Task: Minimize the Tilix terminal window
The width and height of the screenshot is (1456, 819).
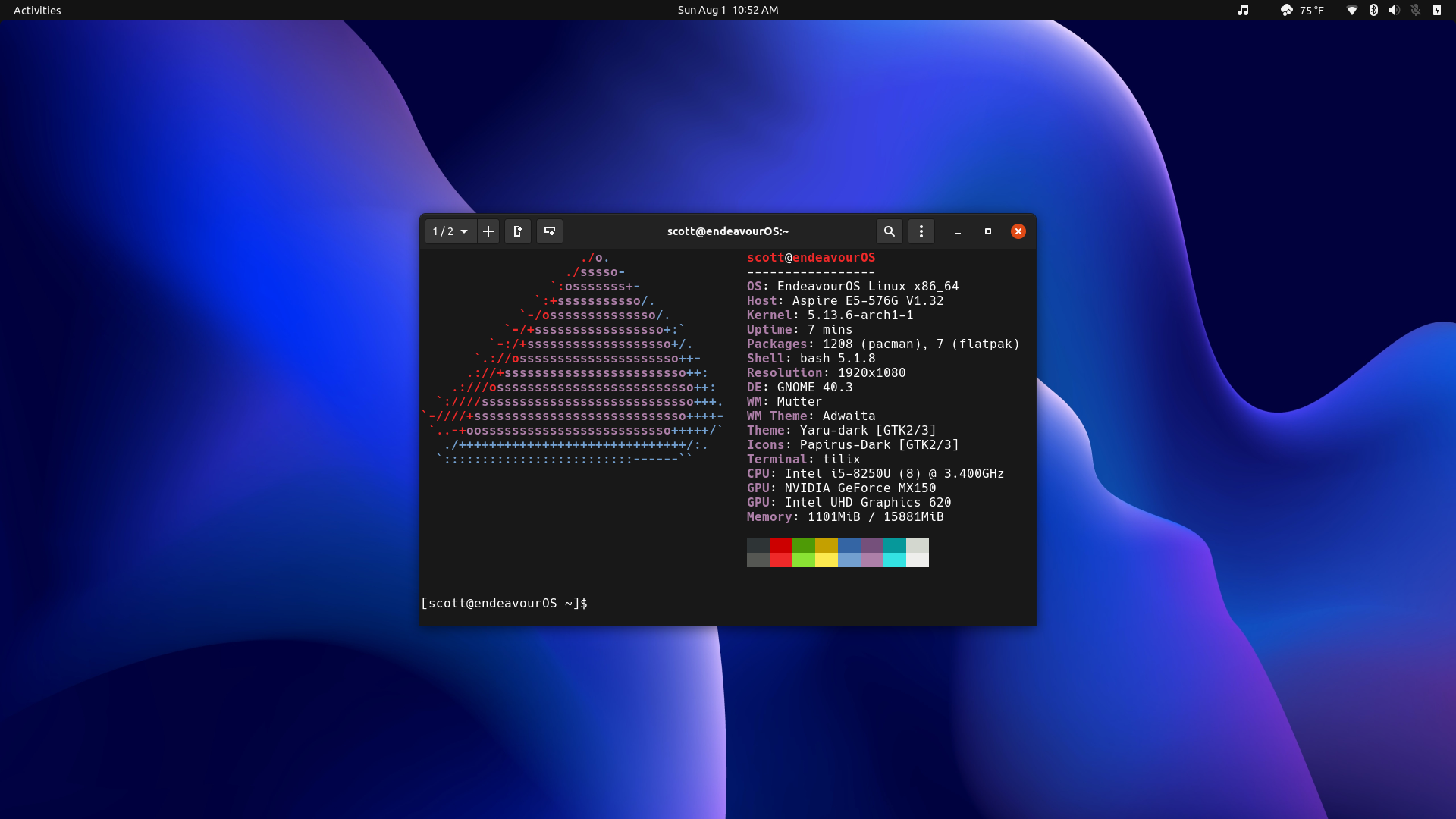Action: coord(958,231)
